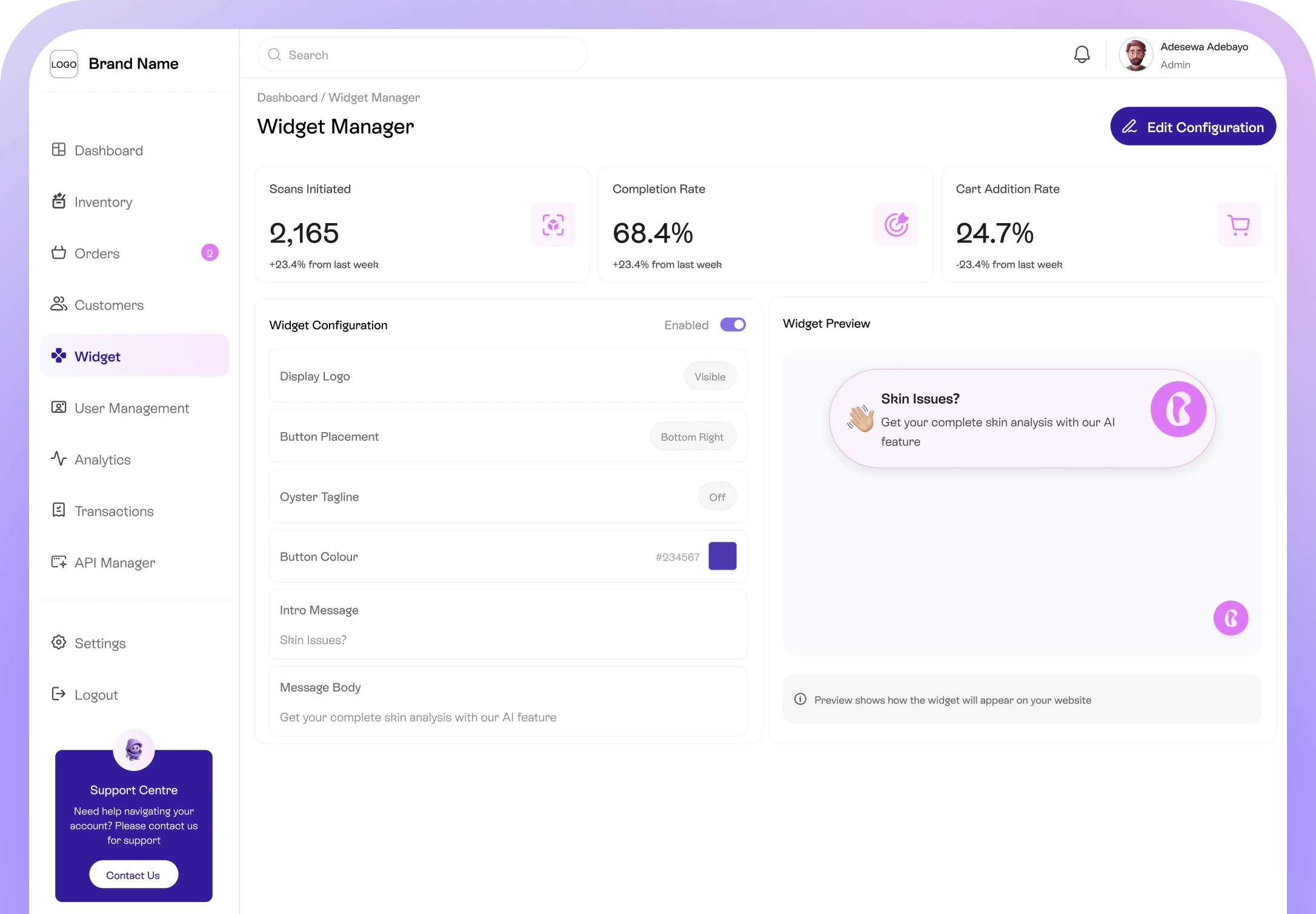Click the notification bell icon

click(1082, 55)
